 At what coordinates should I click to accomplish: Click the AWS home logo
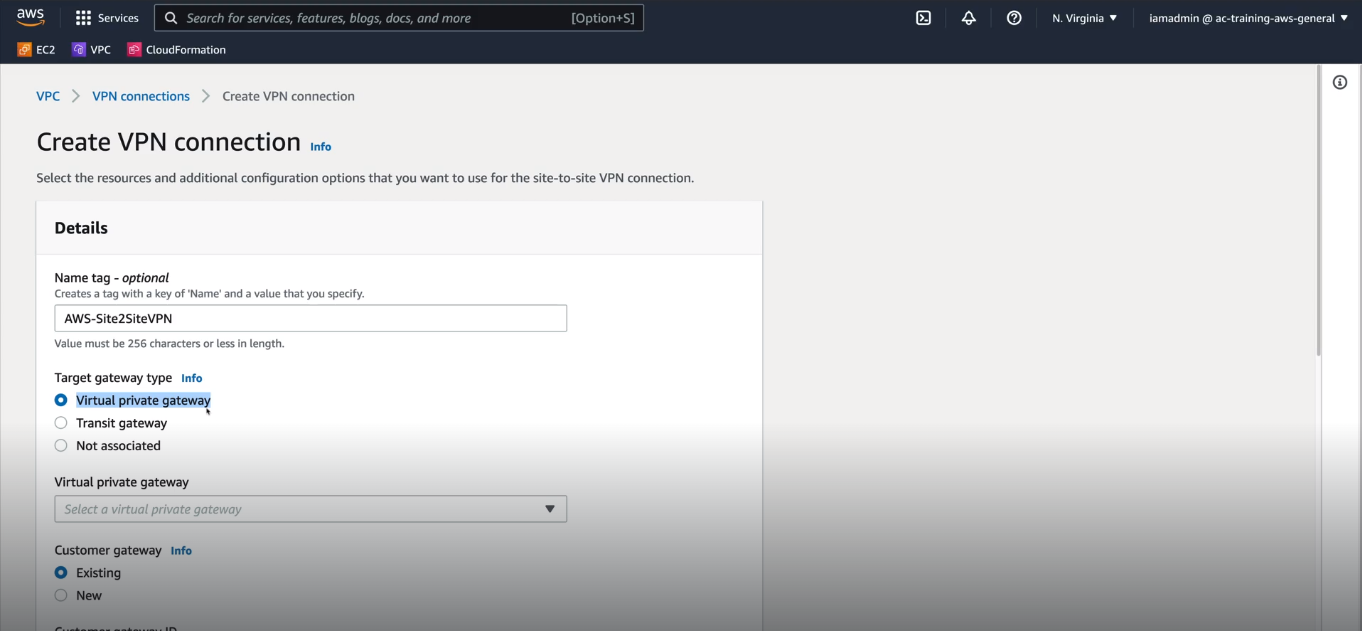pyautogui.click(x=30, y=16)
